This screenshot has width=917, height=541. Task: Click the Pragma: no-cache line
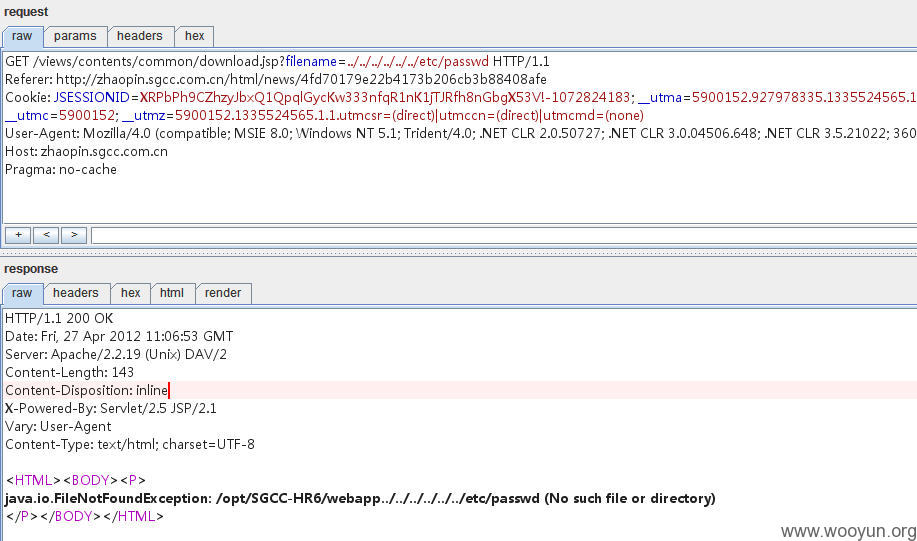tap(61, 170)
